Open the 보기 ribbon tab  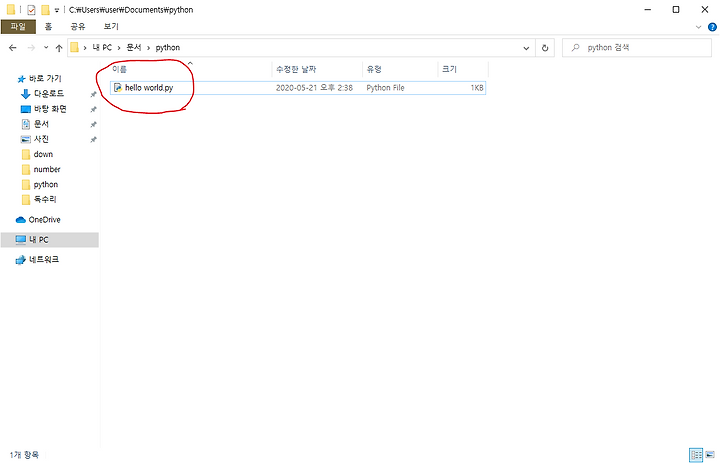click(111, 27)
